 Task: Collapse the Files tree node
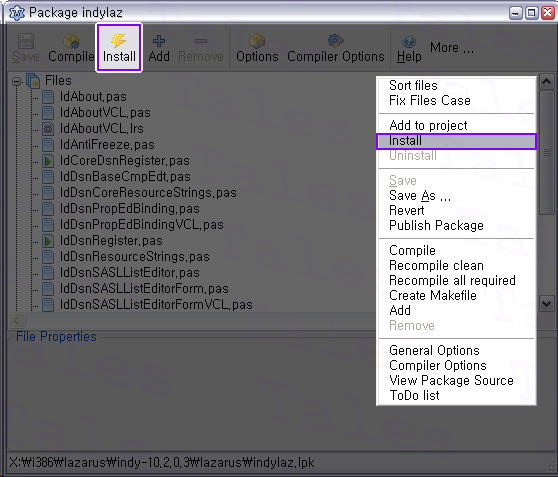click(16, 82)
